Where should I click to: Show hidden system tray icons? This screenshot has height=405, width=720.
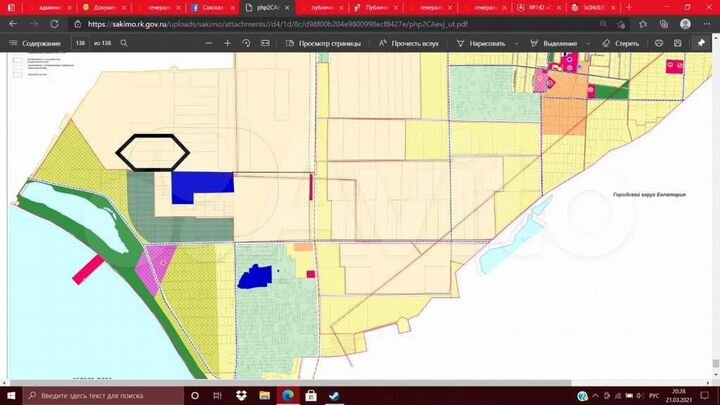(596, 395)
